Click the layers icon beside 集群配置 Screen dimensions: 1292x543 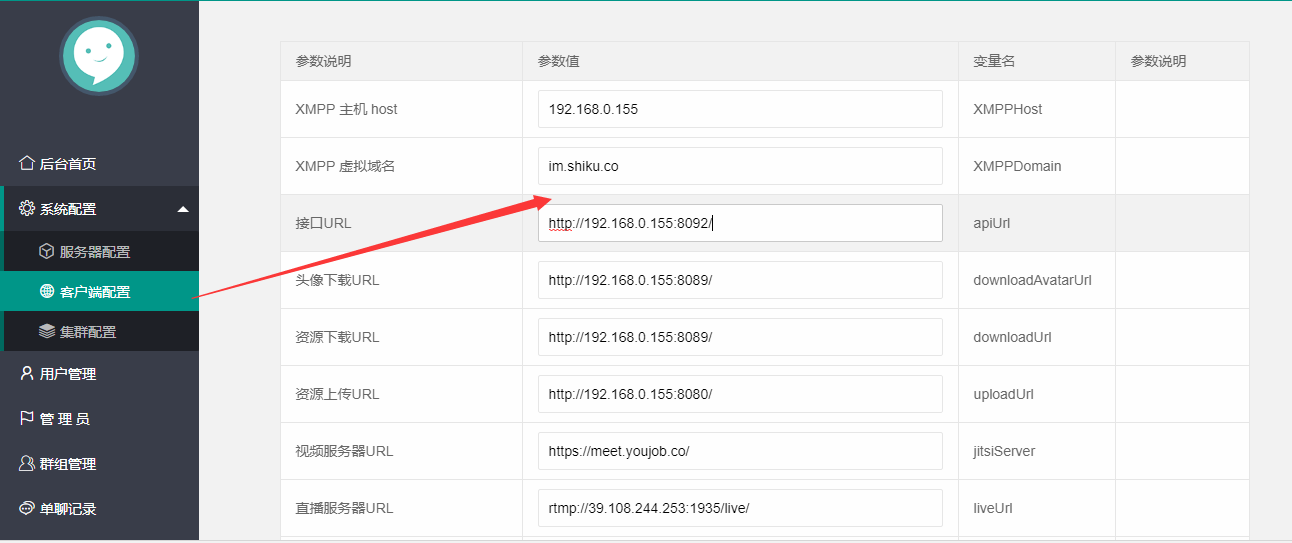click(x=47, y=331)
